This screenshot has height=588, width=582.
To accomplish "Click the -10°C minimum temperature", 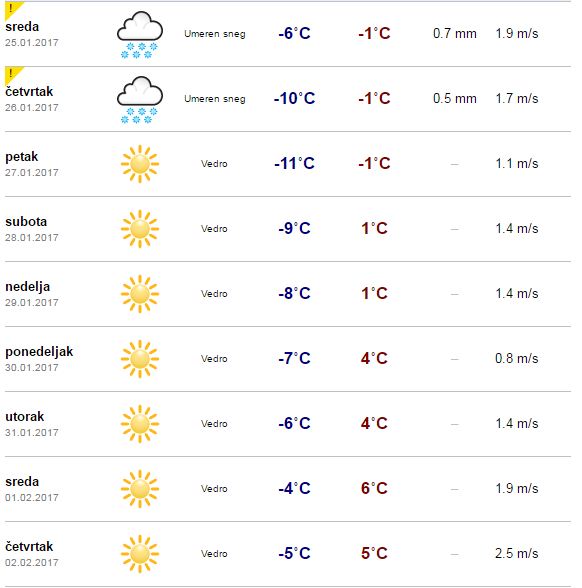I will [294, 98].
